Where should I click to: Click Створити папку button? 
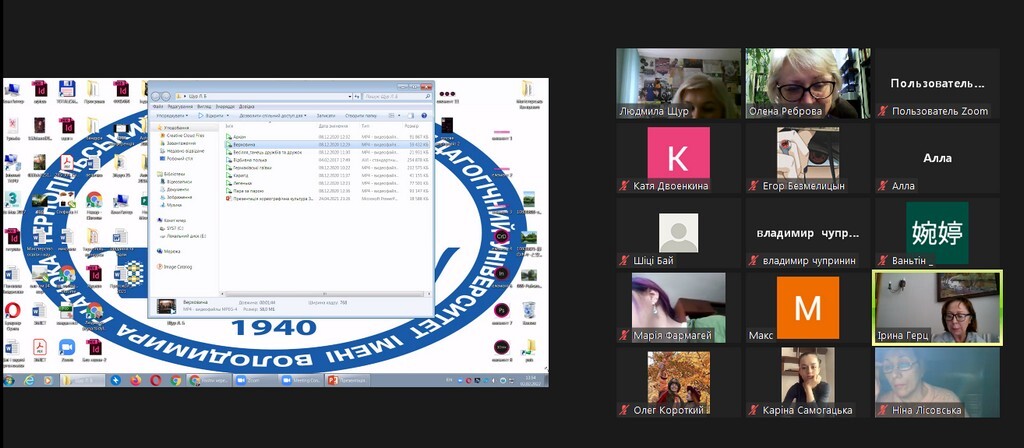pos(360,116)
